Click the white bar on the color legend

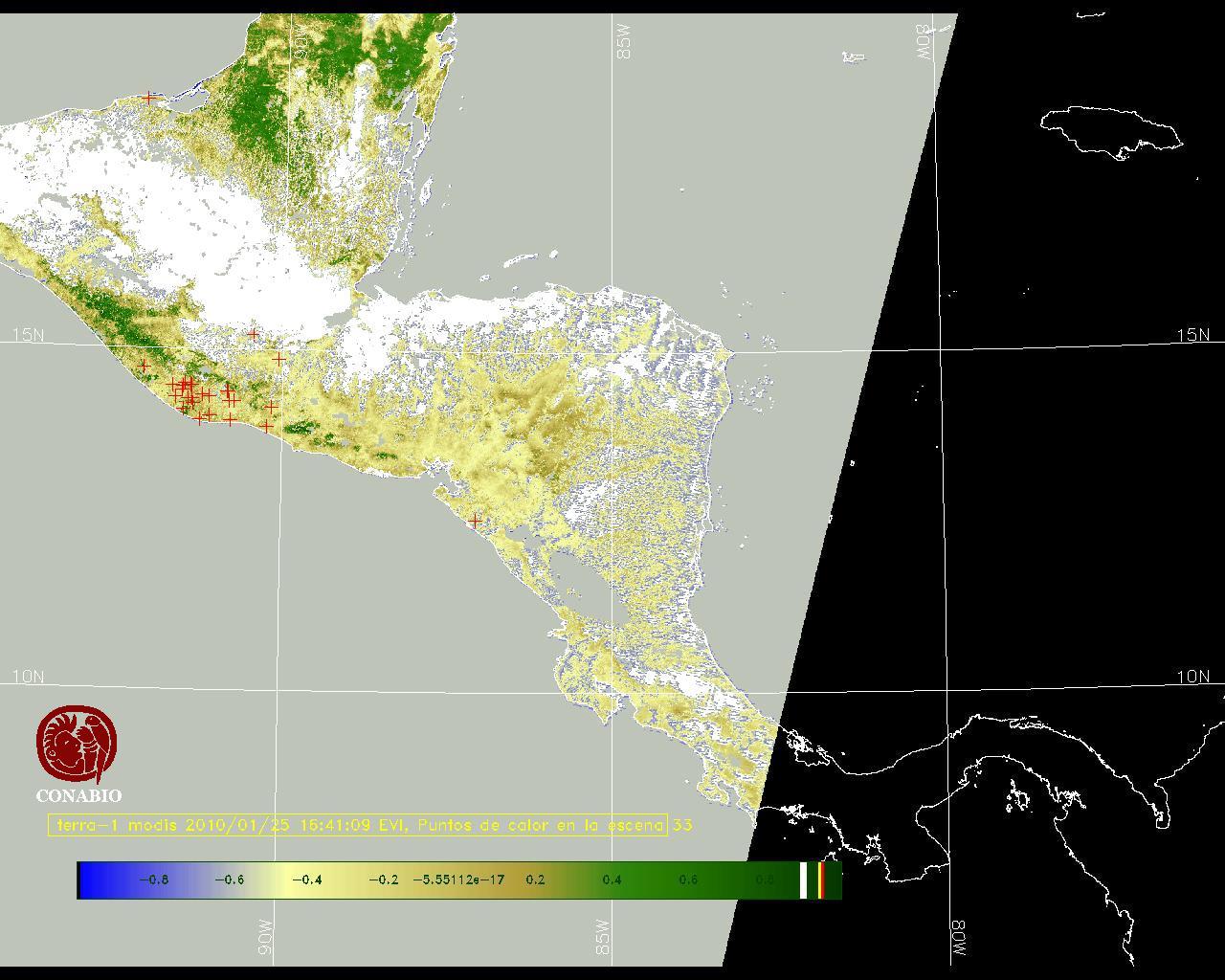pos(803,880)
